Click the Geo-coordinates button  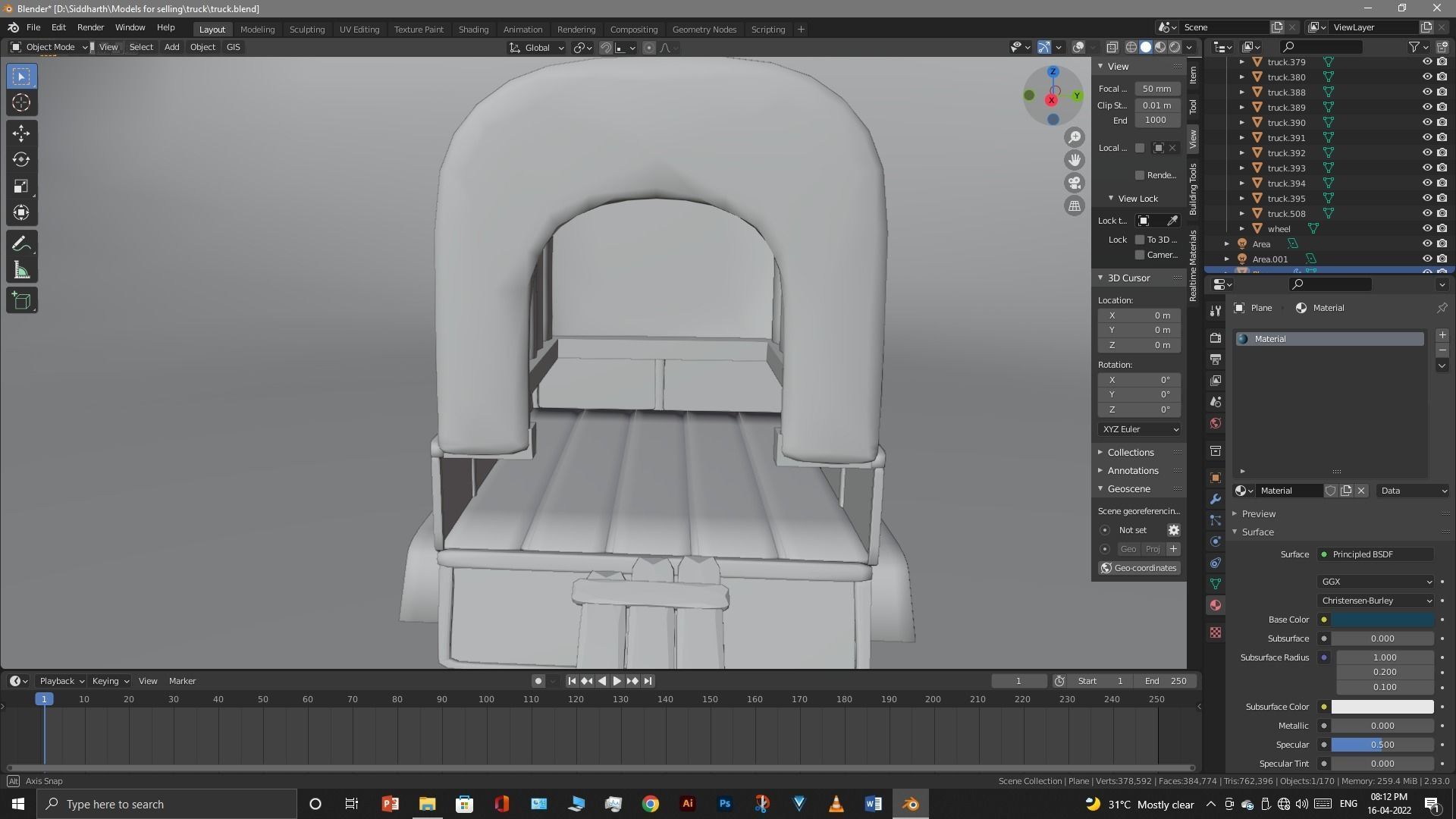click(x=1138, y=568)
